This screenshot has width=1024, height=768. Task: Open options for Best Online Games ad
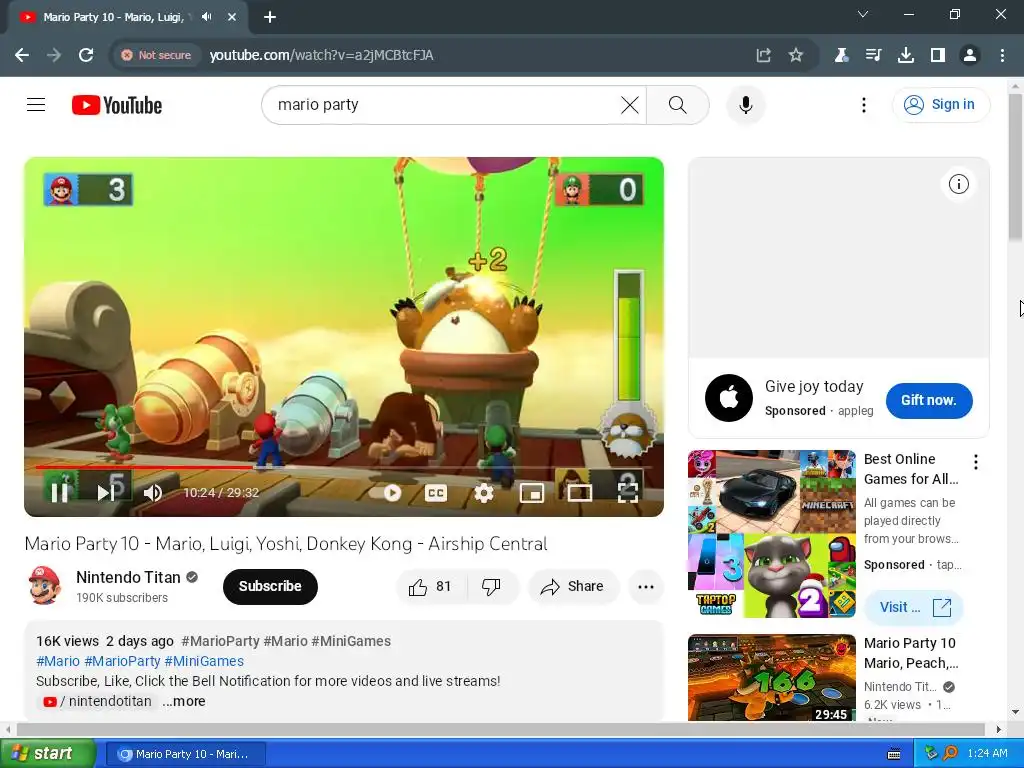pyautogui.click(x=976, y=462)
